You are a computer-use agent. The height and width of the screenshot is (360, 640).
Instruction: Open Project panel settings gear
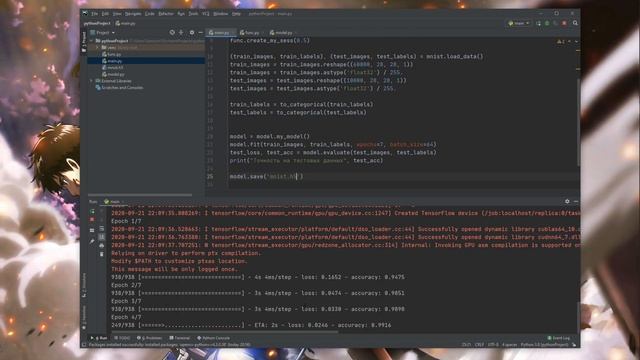[x=191, y=33]
